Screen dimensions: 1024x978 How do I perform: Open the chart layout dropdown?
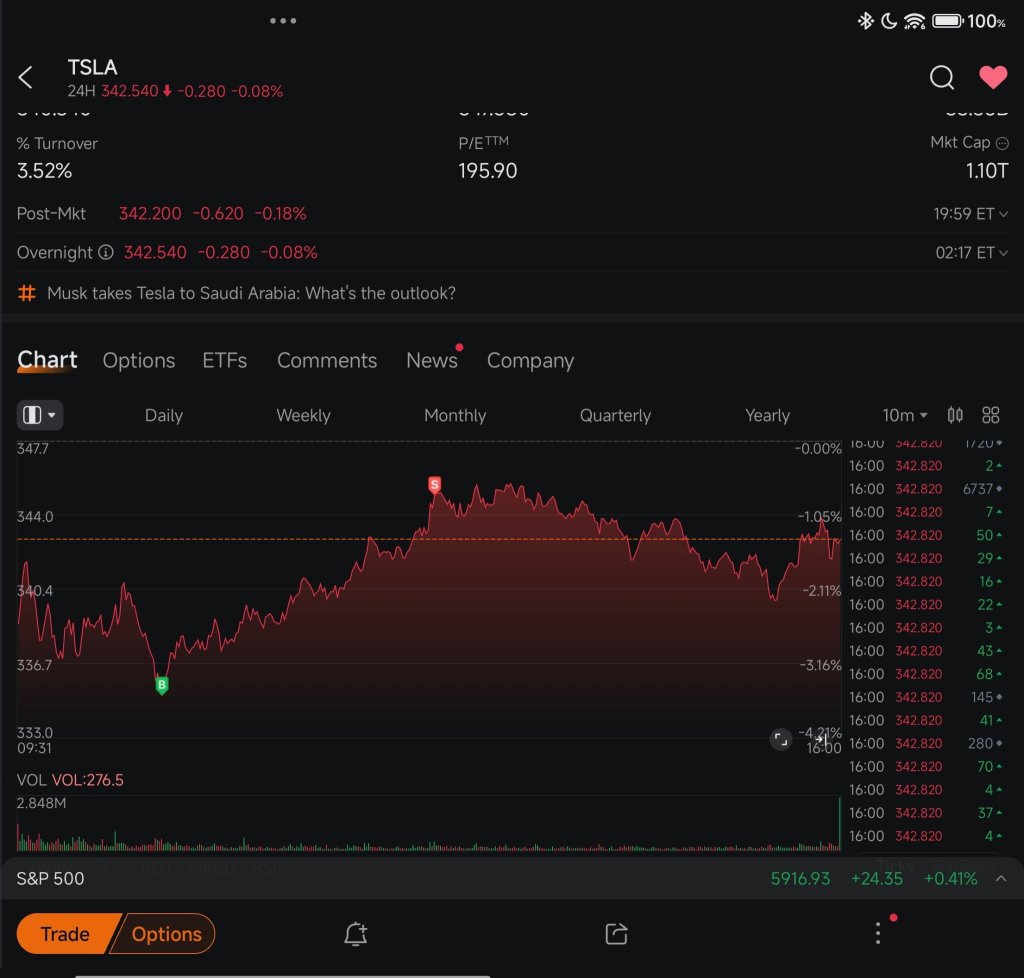coord(40,415)
